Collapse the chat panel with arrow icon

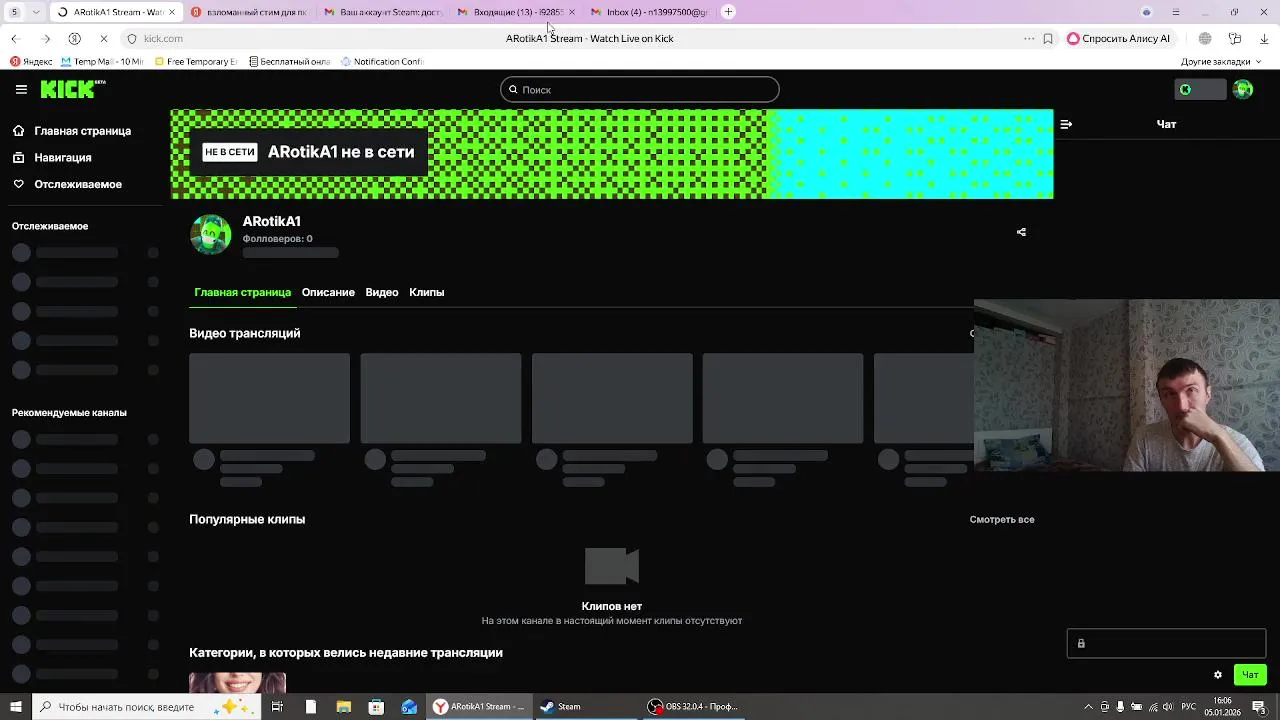click(x=1066, y=124)
